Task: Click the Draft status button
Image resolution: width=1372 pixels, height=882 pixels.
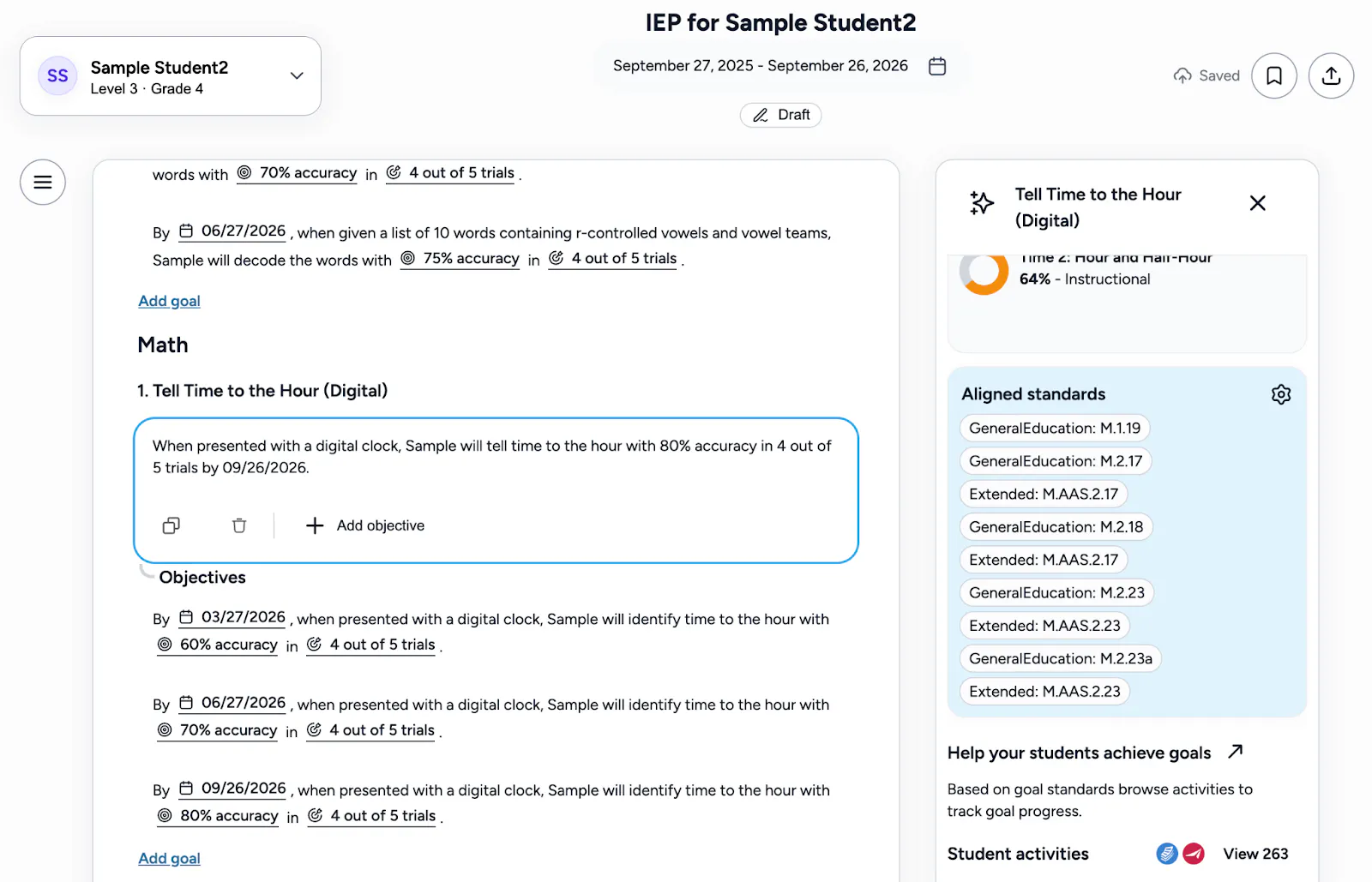Action: pyautogui.click(x=780, y=115)
